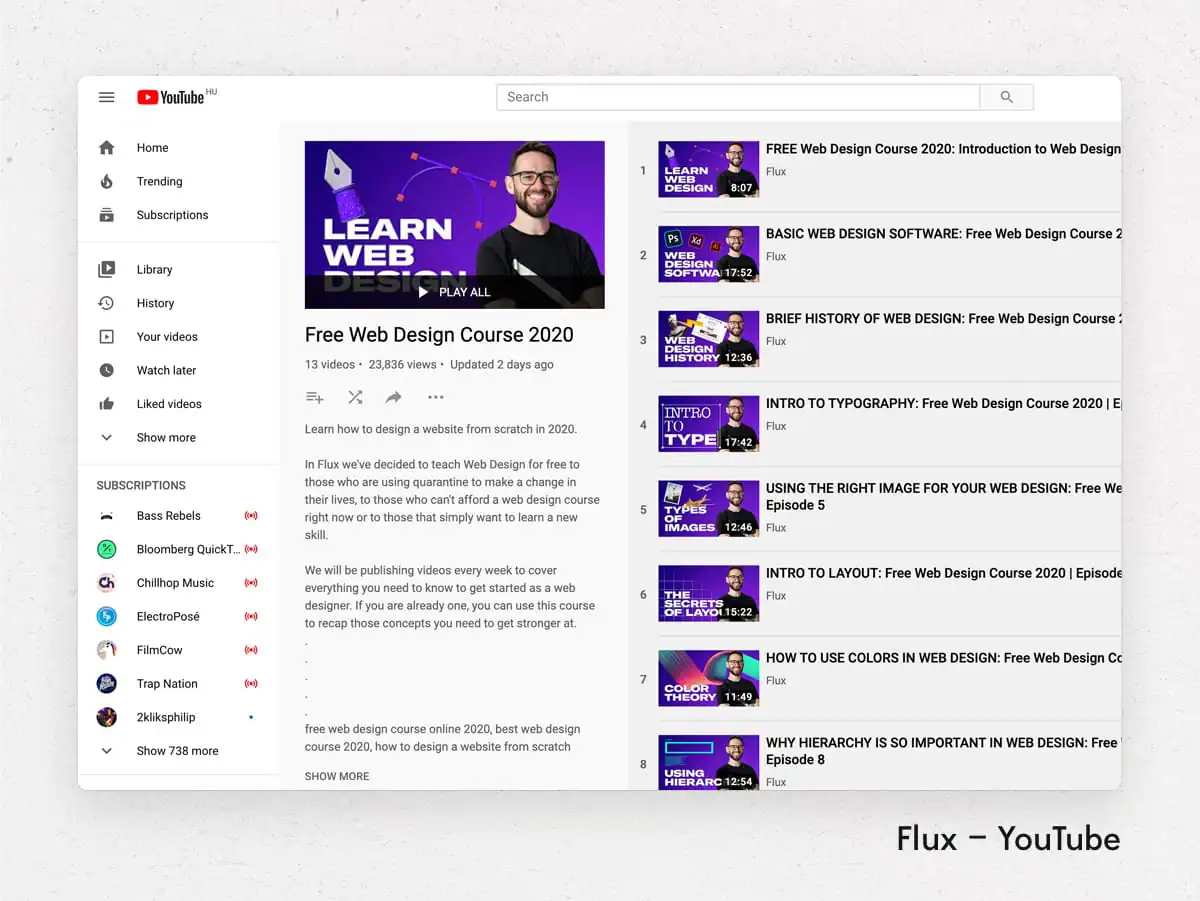Image resolution: width=1200 pixels, height=901 pixels.
Task: Click the PLAY ALL button
Action: (454, 292)
